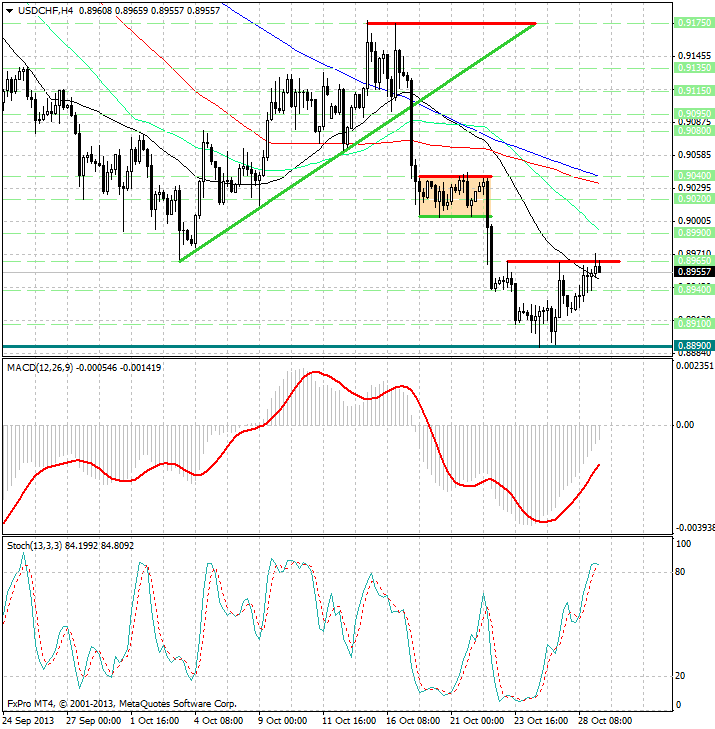This screenshot has height=729, width=715.
Task: Click the 0.90400 price level label
Action: point(693,176)
